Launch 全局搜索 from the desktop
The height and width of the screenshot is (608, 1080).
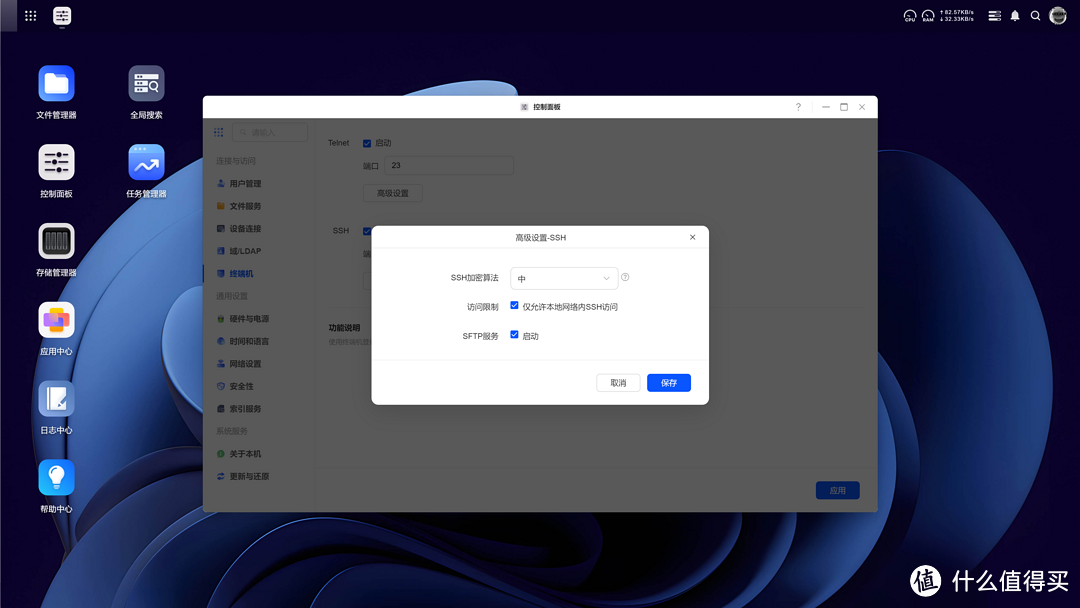click(x=146, y=84)
